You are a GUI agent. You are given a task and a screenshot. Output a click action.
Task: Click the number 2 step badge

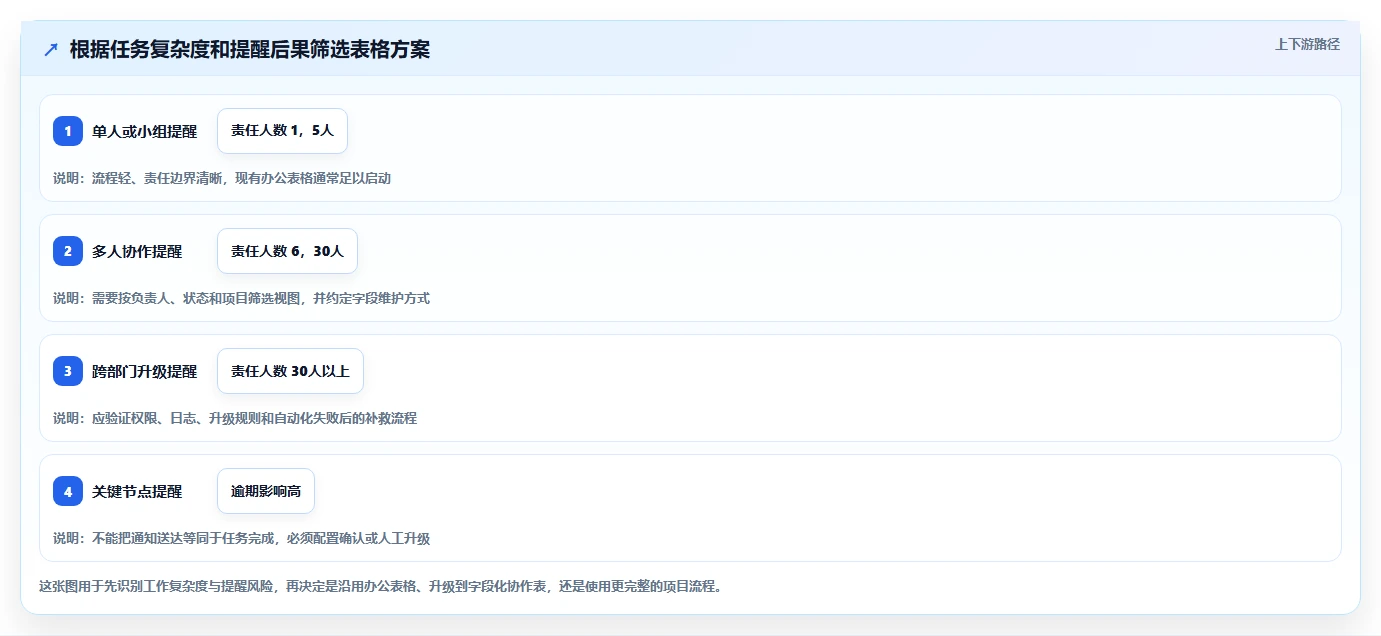point(68,251)
